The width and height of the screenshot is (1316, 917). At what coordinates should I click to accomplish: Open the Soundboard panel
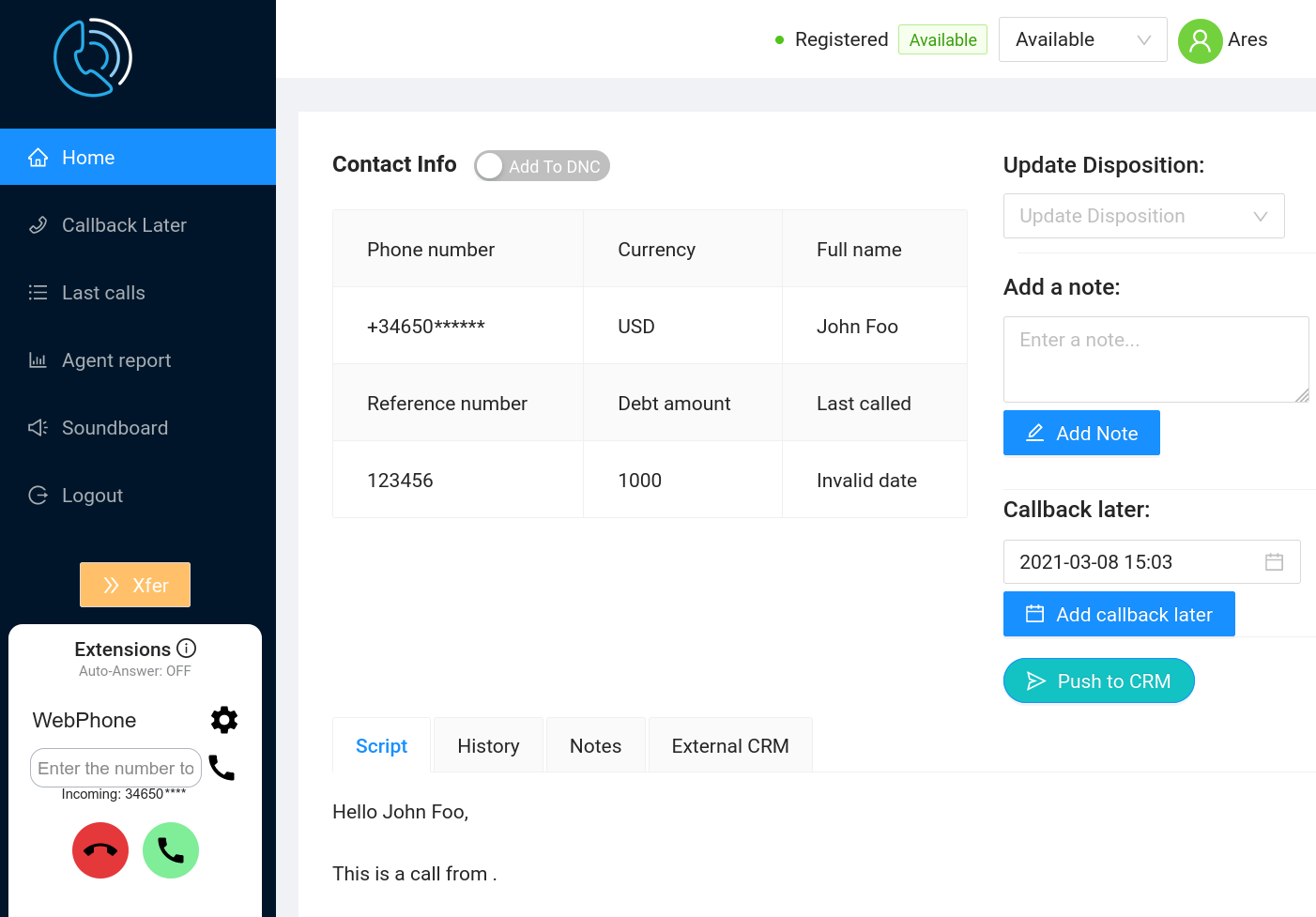[x=115, y=427]
